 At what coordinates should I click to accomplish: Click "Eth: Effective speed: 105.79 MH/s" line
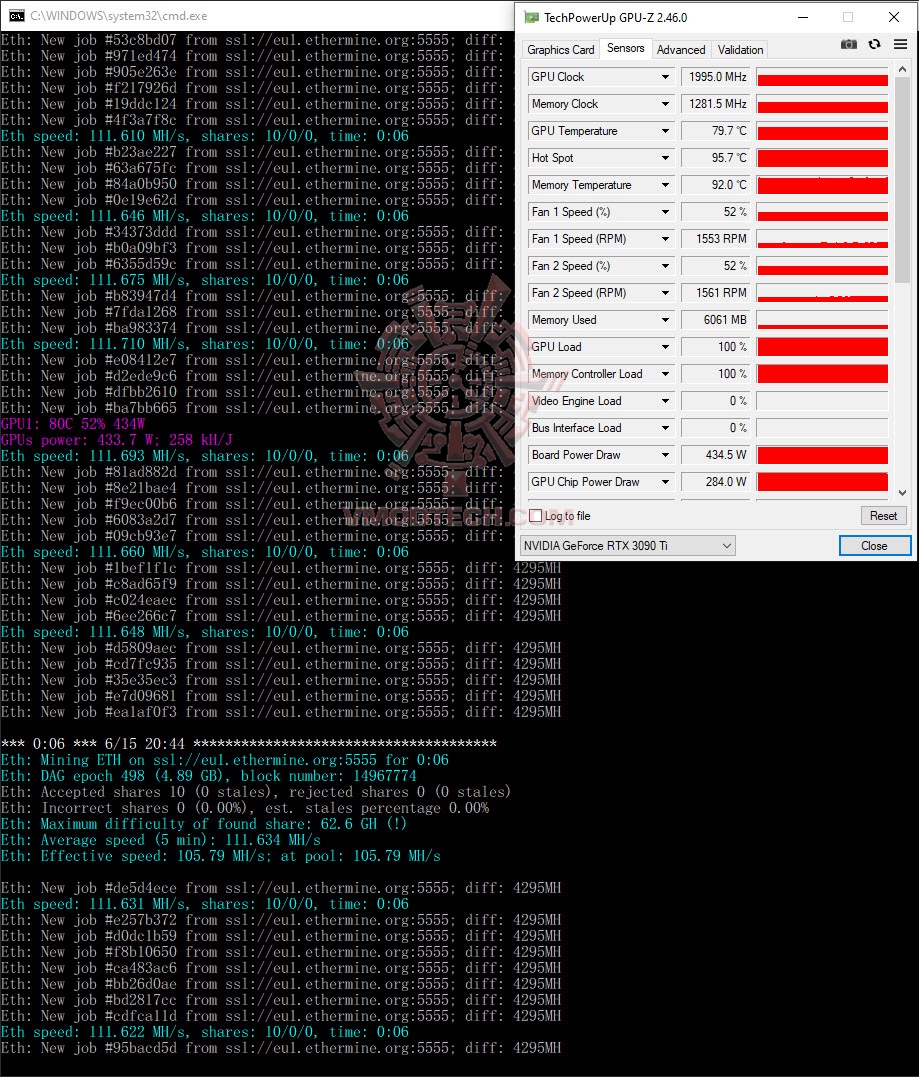click(x=220, y=856)
